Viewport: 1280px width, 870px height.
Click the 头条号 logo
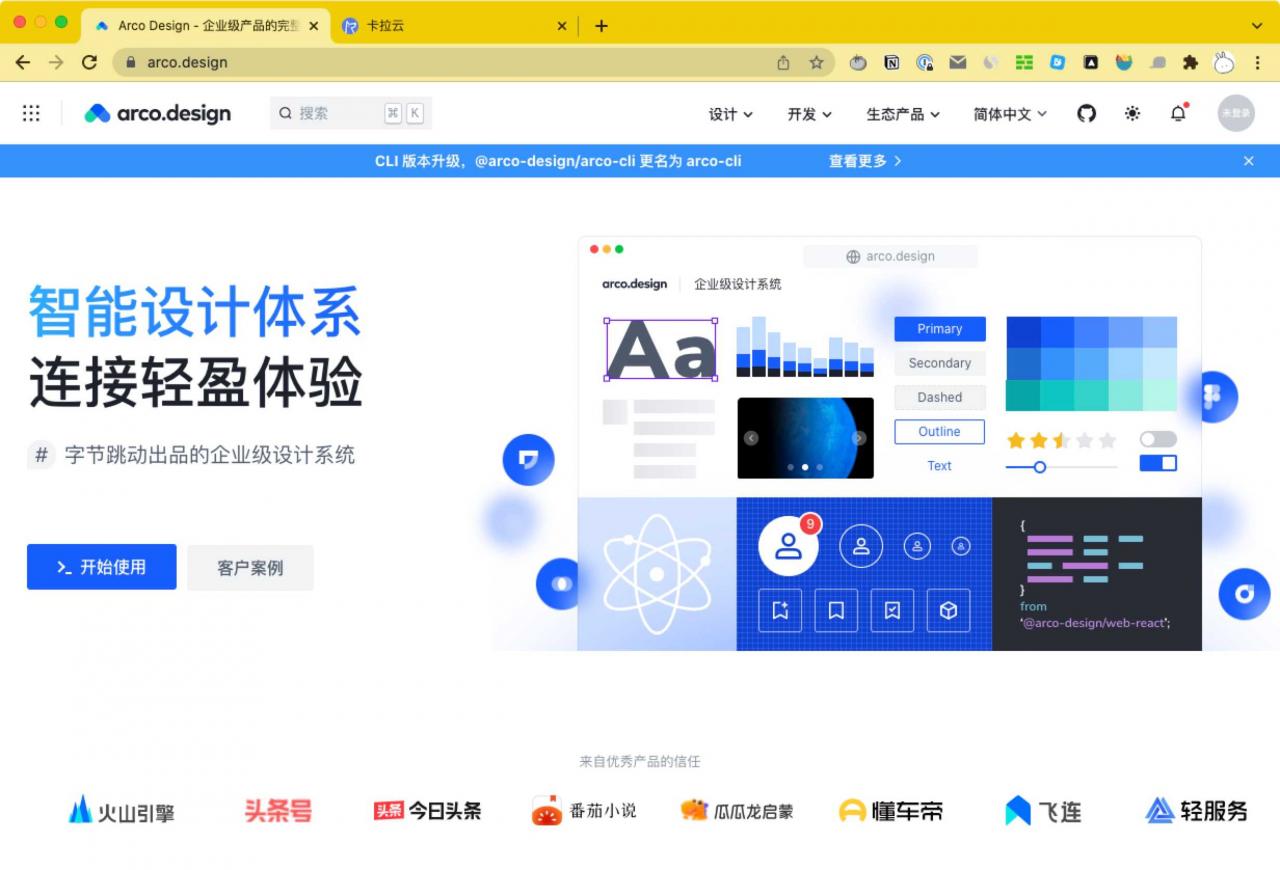(278, 810)
